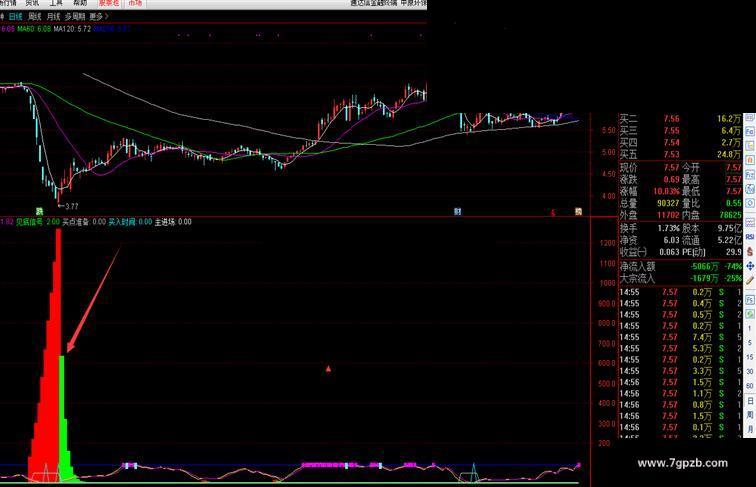Expand the 更多 period options

98,16
